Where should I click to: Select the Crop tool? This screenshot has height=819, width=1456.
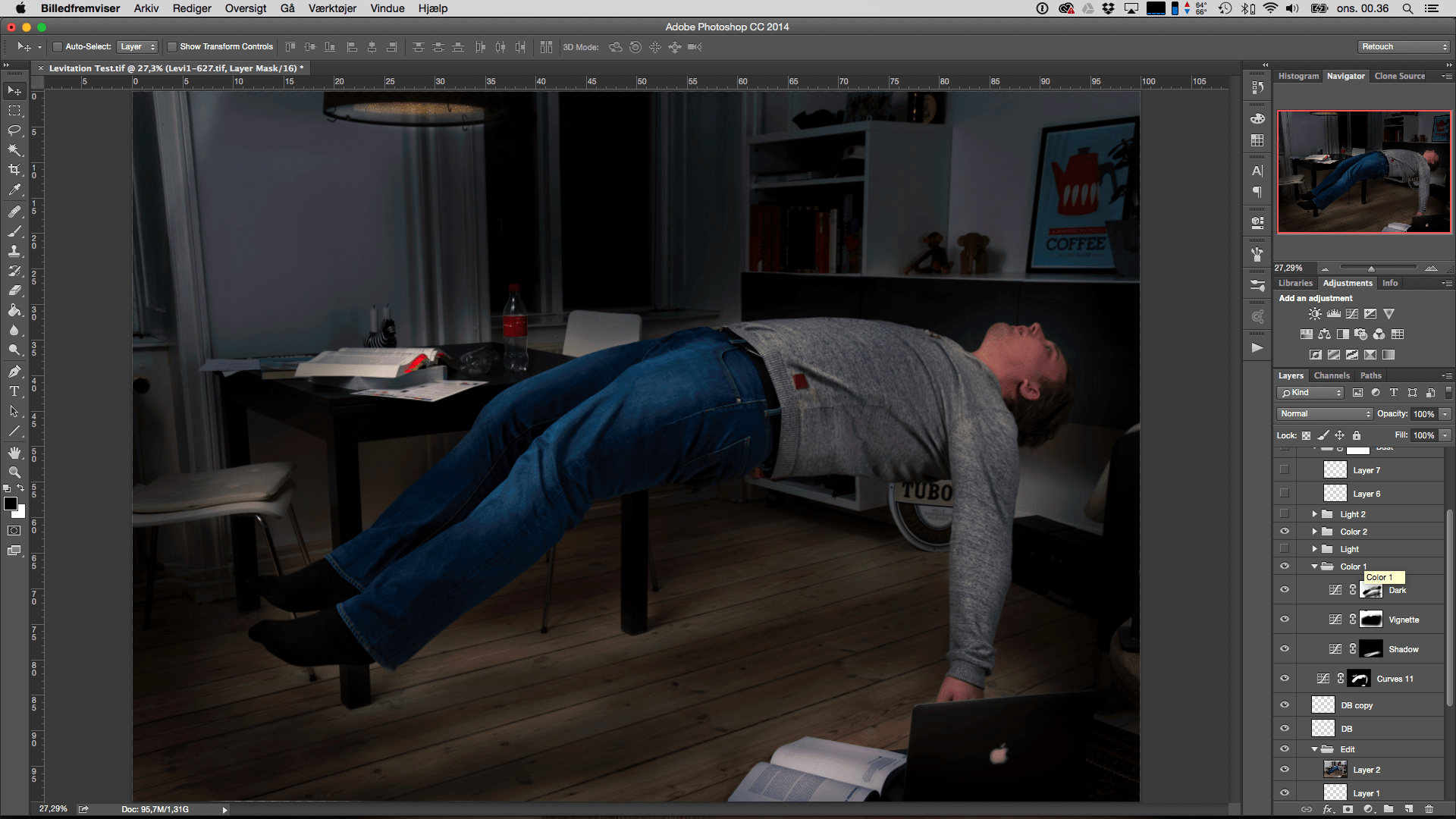(14, 170)
